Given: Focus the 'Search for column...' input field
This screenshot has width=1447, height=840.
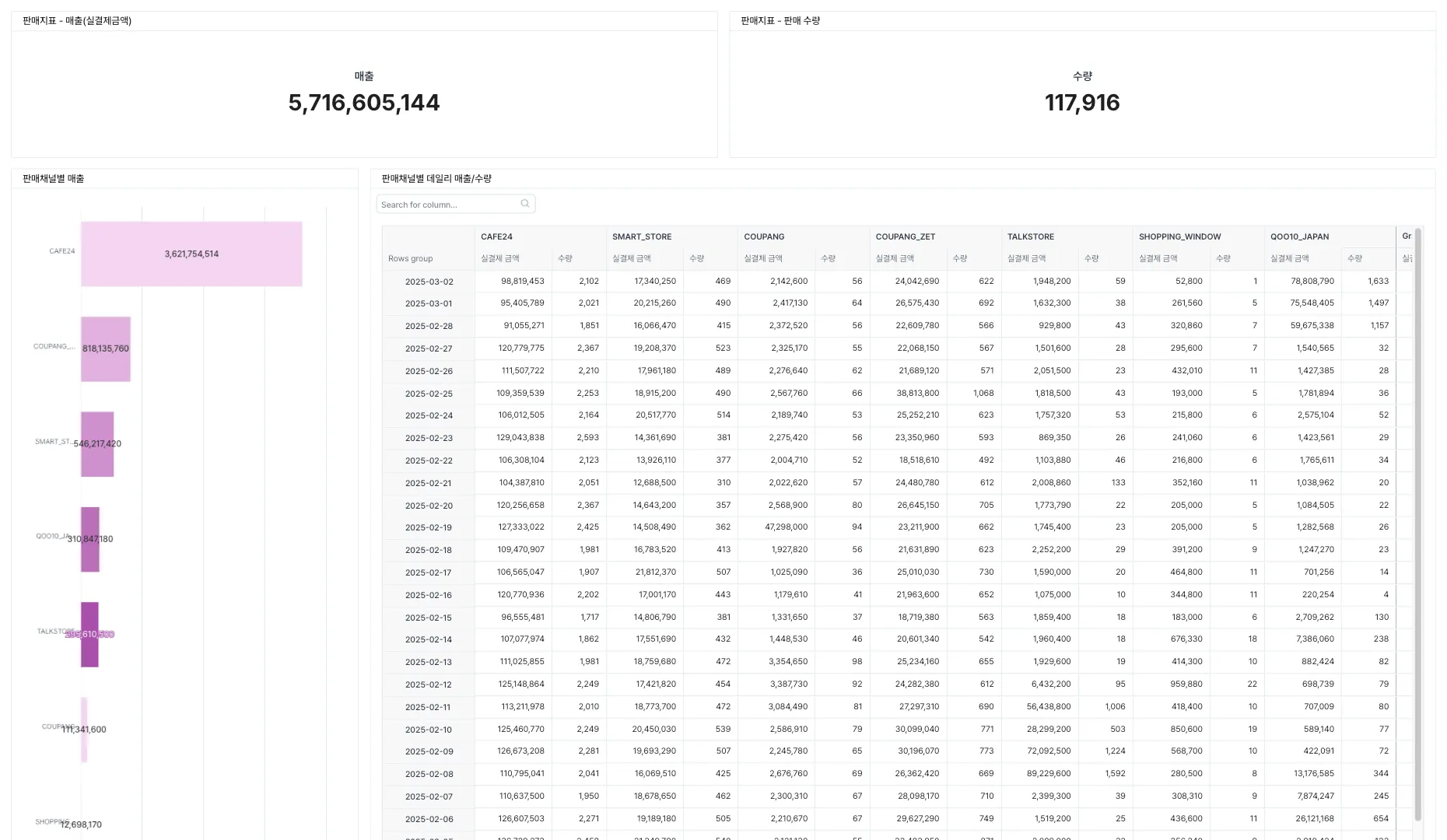Looking at the screenshot, I should pyautogui.click(x=447, y=205).
